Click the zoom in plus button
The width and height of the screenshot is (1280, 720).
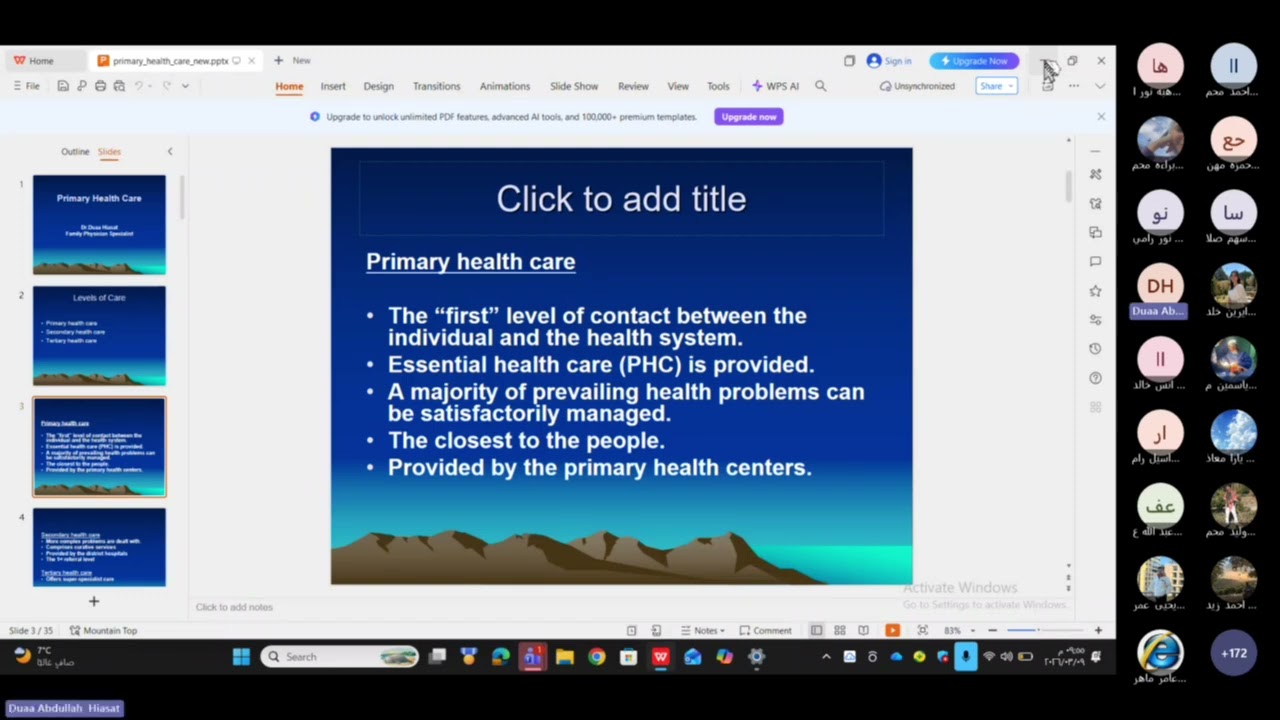(1098, 630)
